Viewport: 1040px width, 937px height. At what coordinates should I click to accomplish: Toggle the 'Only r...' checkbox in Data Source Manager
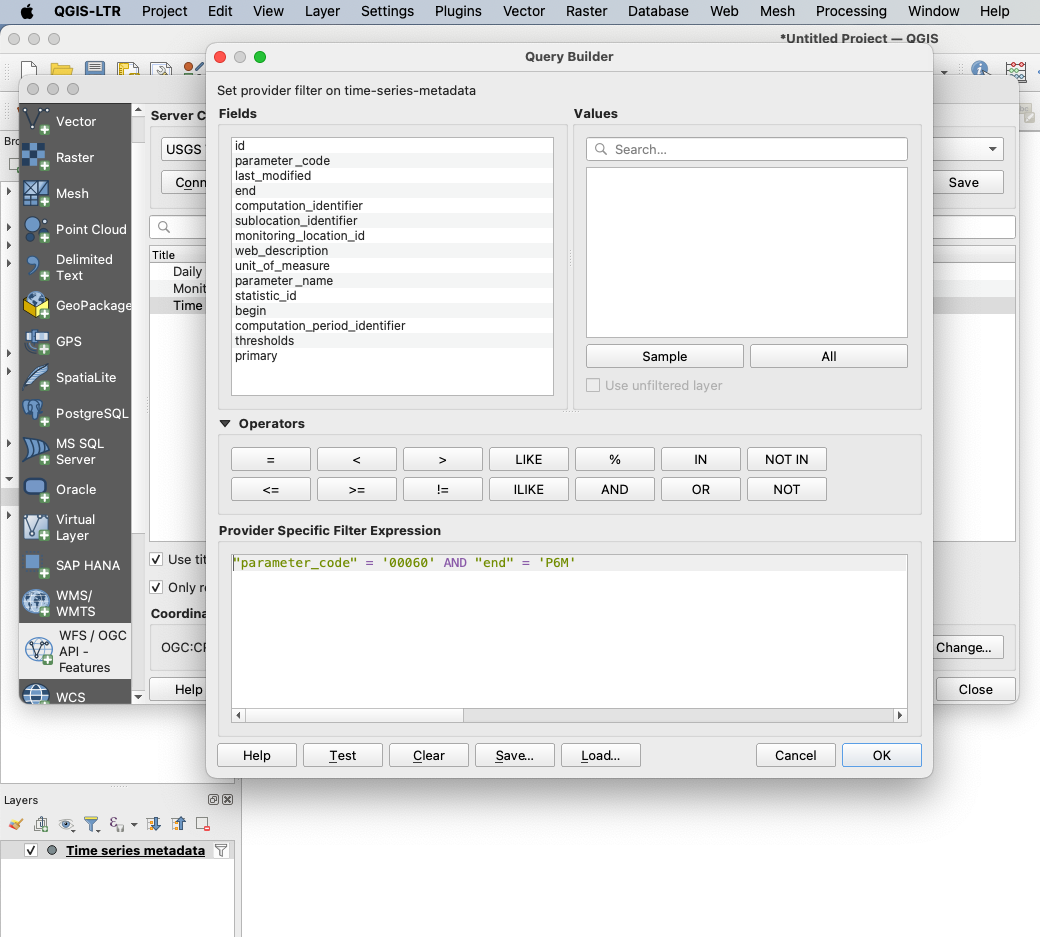click(x=157, y=587)
